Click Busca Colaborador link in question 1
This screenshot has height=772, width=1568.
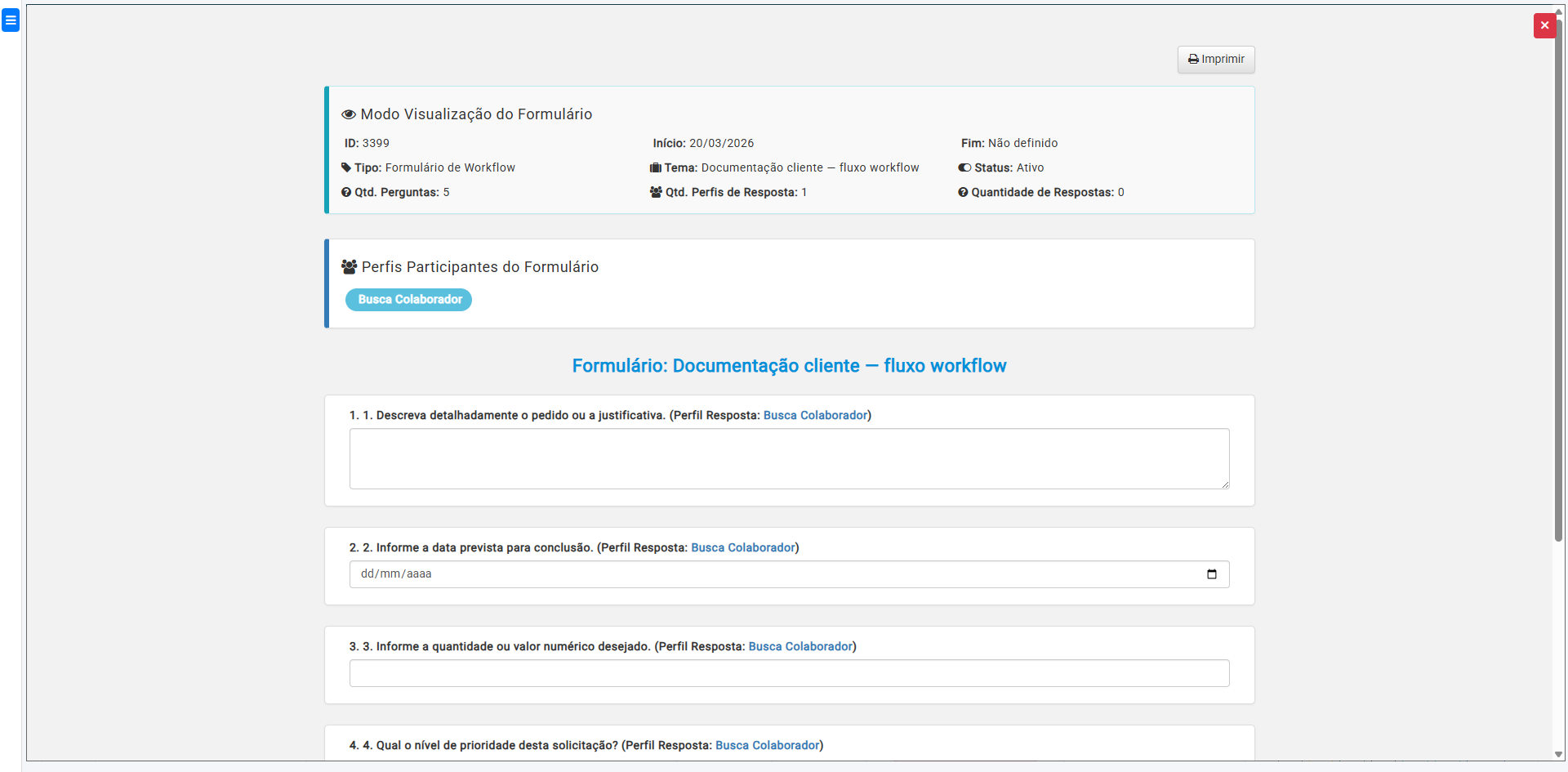tap(815, 416)
